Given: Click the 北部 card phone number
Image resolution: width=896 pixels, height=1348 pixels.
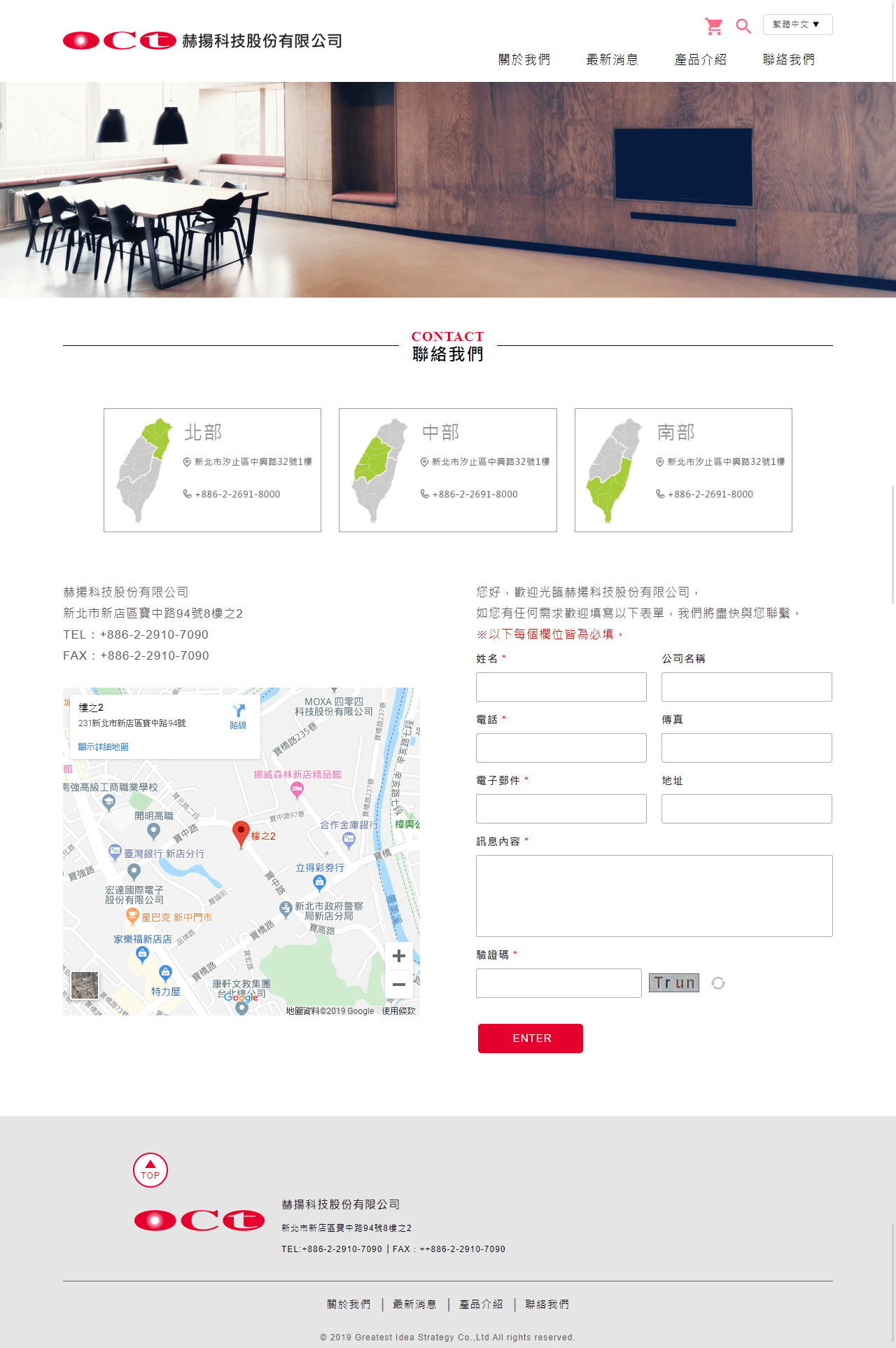Looking at the screenshot, I should click(x=237, y=494).
